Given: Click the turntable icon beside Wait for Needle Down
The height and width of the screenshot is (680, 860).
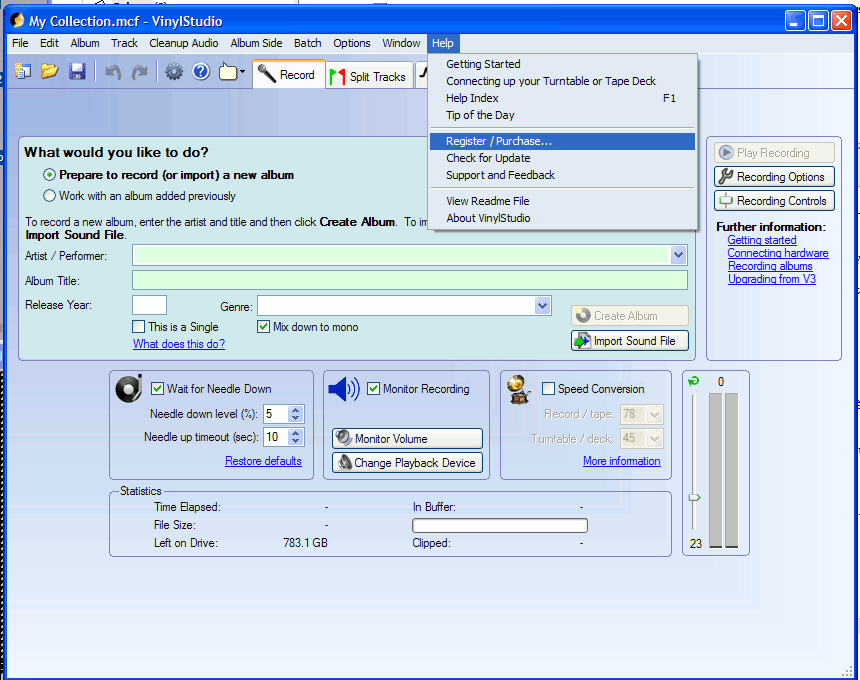Looking at the screenshot, I should pos(128,389).
